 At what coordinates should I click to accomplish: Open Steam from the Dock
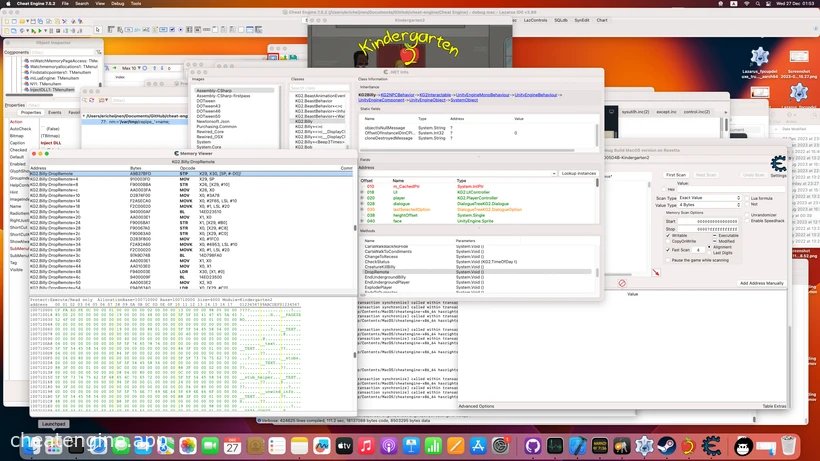pyautogui.click(x=666, y=446)
